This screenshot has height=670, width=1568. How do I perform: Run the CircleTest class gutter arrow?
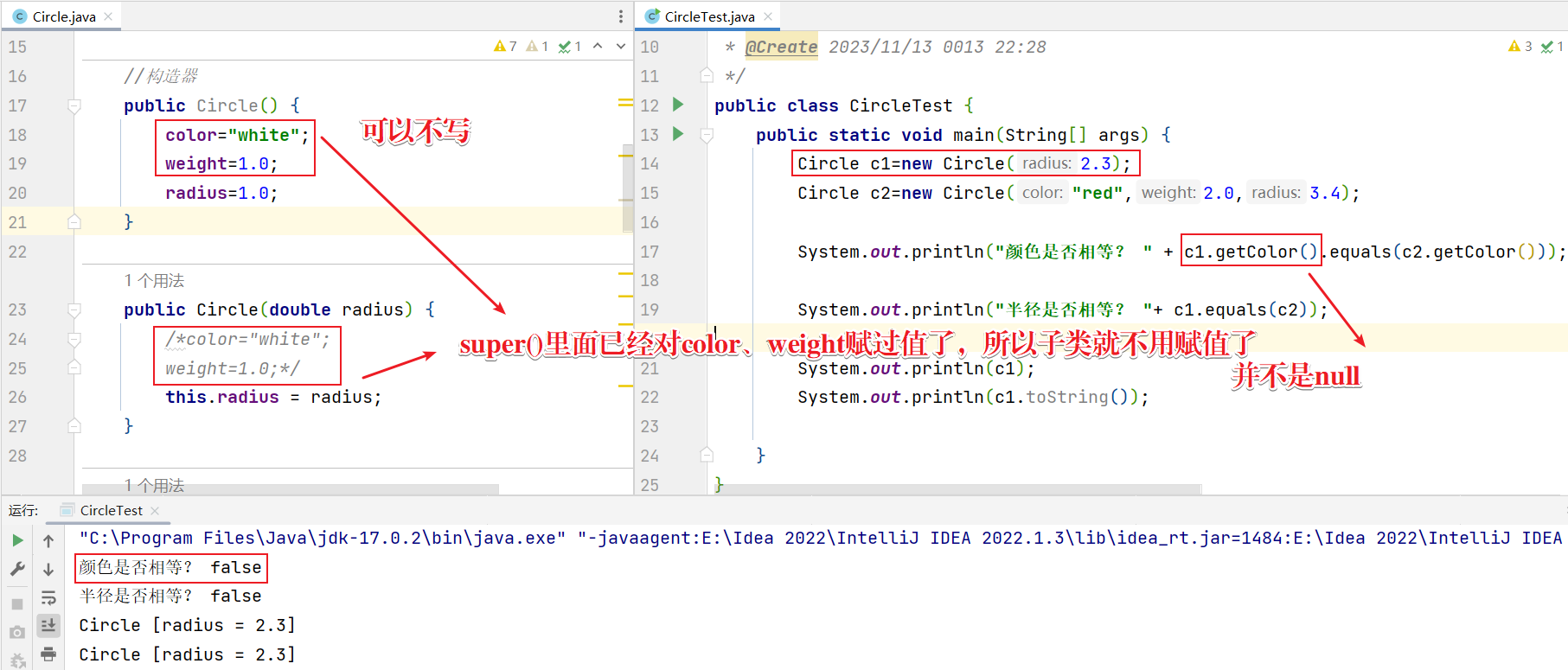[x=678, y=105]
